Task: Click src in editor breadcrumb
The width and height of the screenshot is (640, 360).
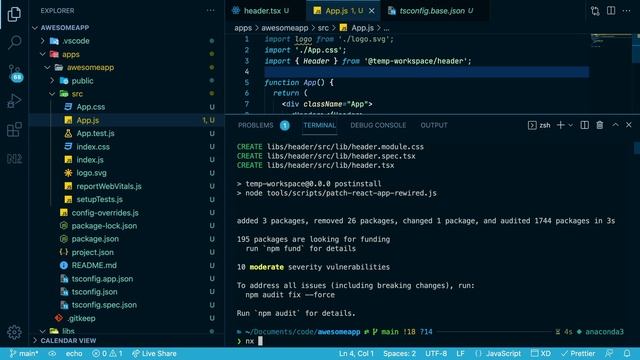Action: tap(323, 28)
